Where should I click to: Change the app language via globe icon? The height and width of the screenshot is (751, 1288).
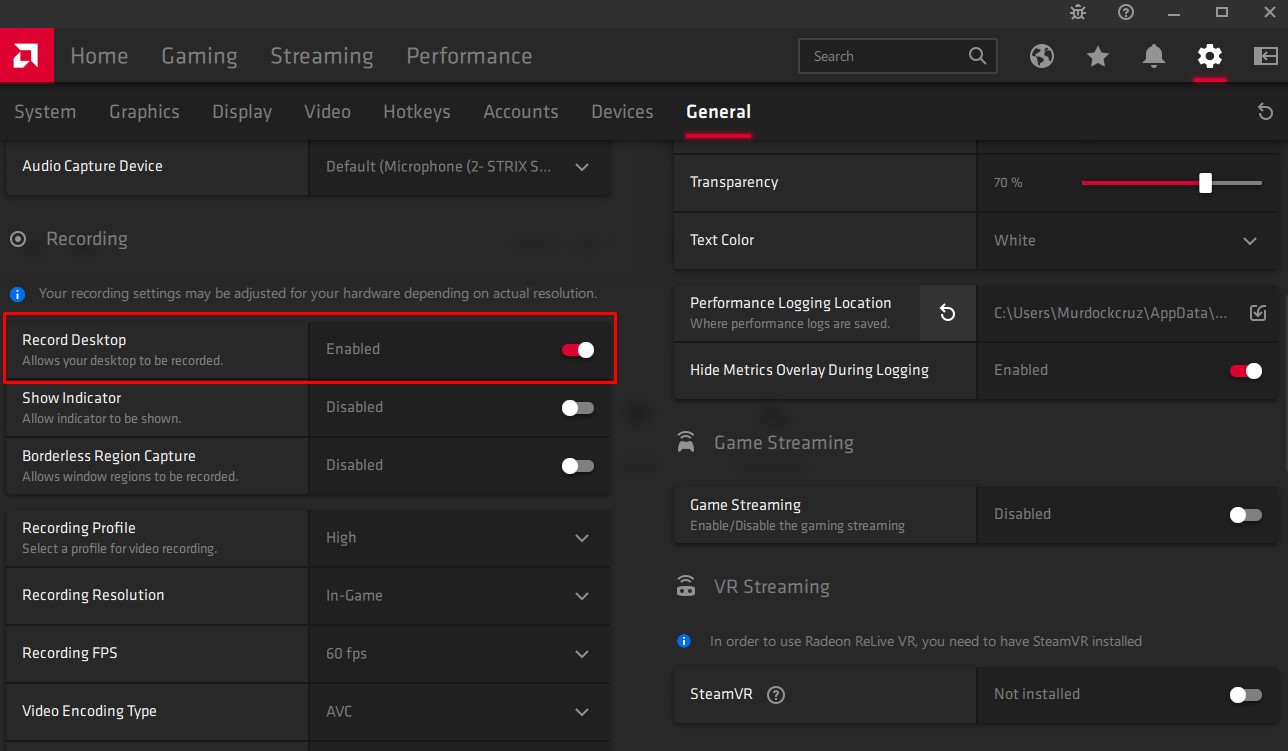1041,57
